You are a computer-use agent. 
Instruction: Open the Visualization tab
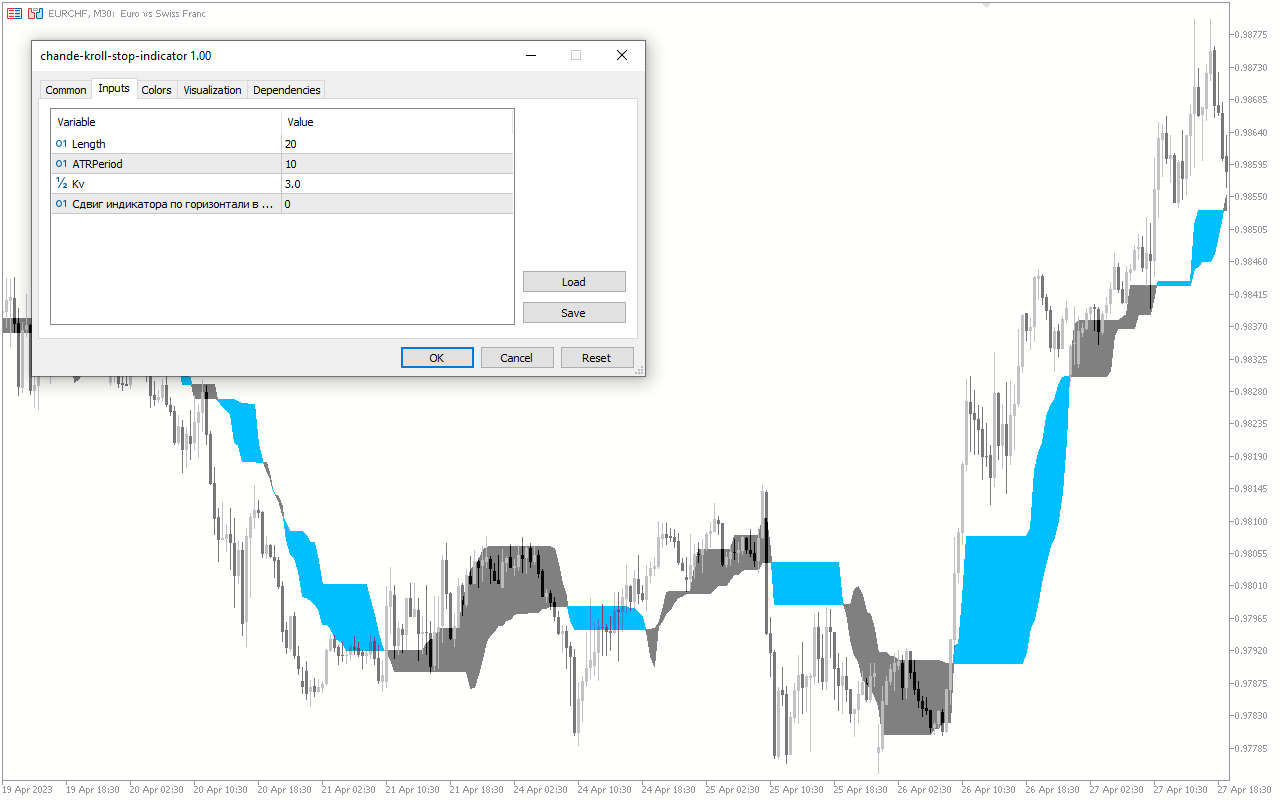pos(212,90)
